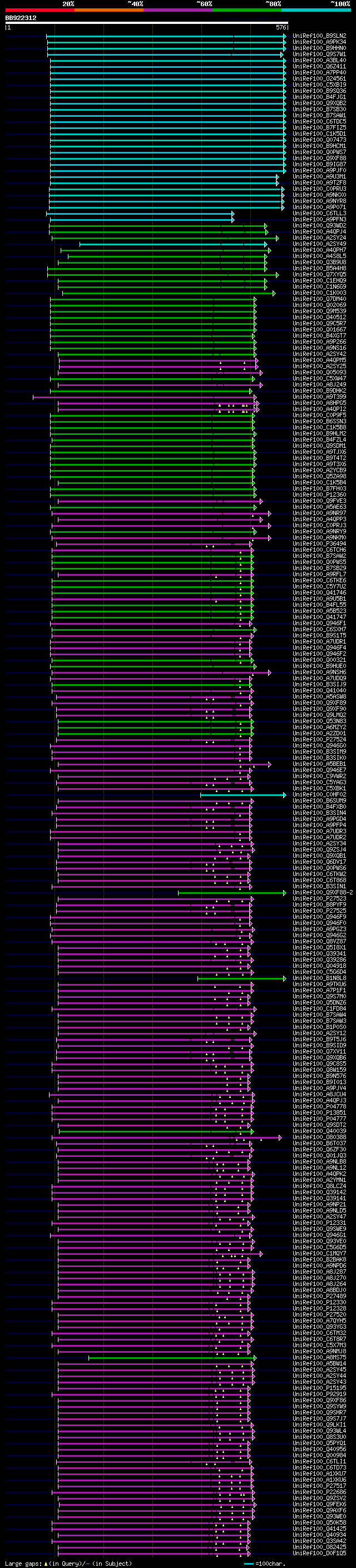Screen dimensions: 356x1568
Task: Open hit UniRef100_Q9XQB2
Action: (319, 103)
